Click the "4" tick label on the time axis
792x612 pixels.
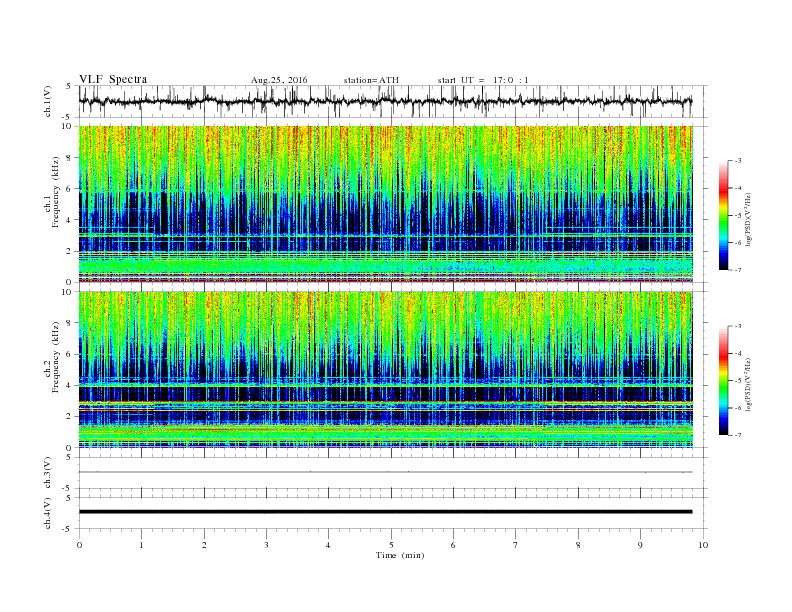(329, 545)
